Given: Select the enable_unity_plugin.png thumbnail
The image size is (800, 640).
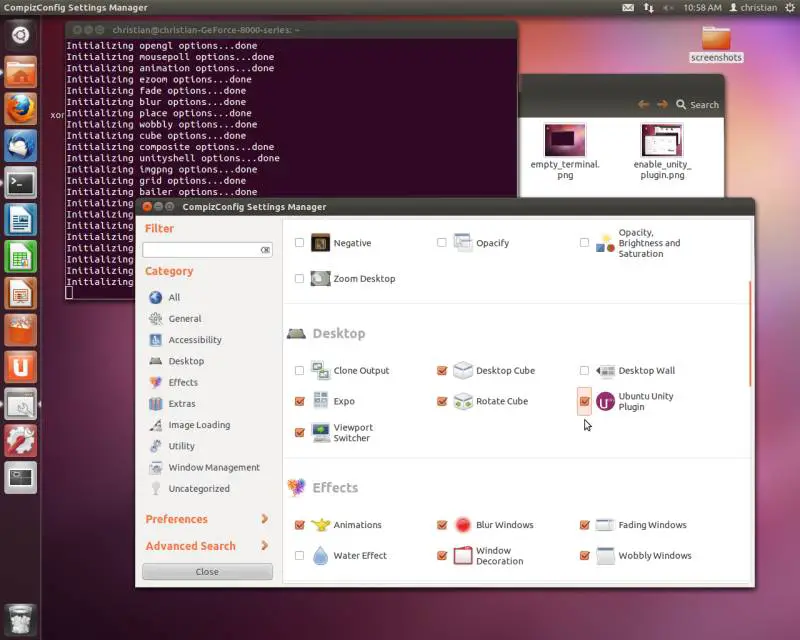Looking at the screenshot, I should click(x=662, y=140).
